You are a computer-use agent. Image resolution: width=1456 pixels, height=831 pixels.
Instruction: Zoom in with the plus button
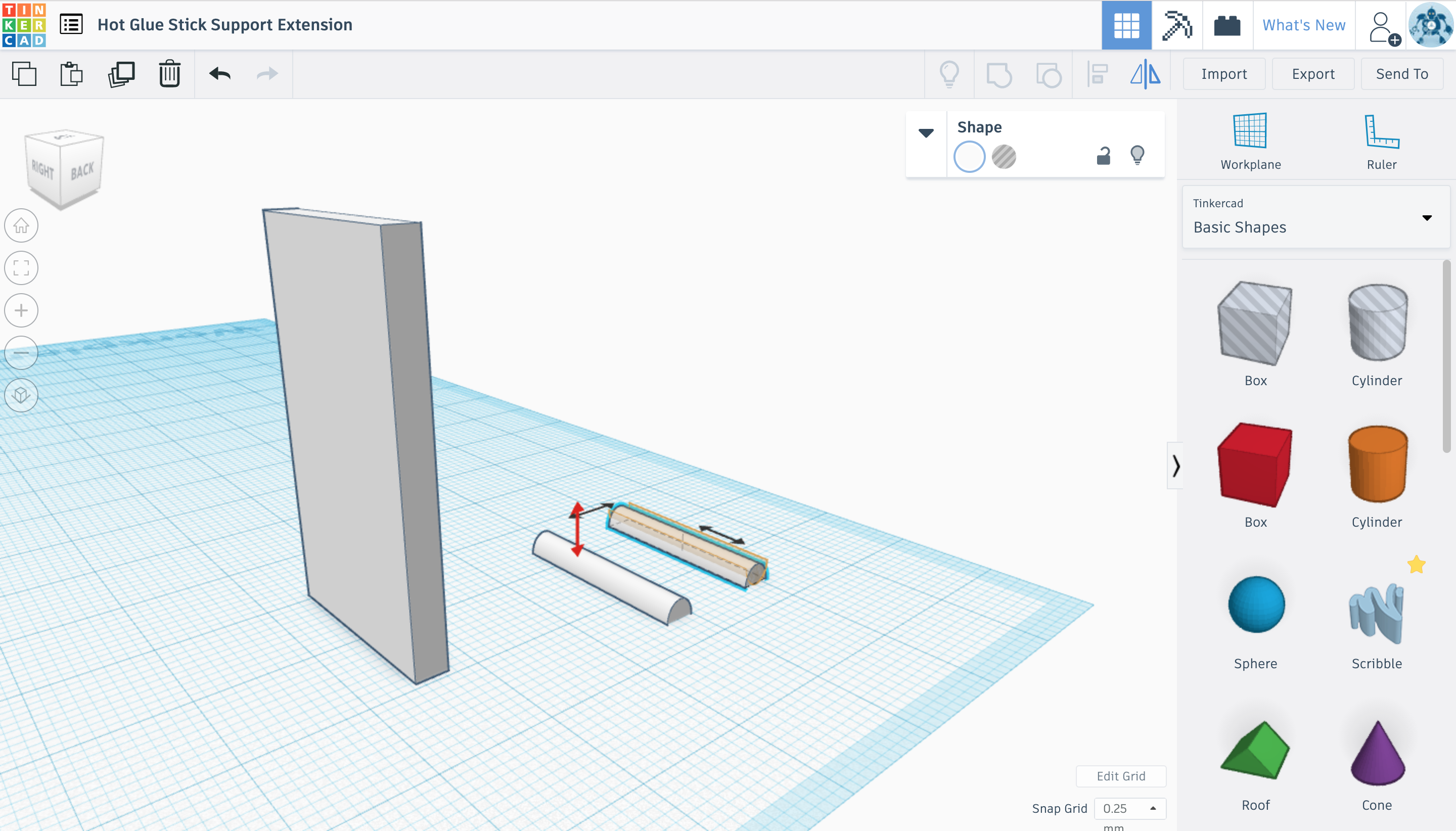click(x=21, y=310)
